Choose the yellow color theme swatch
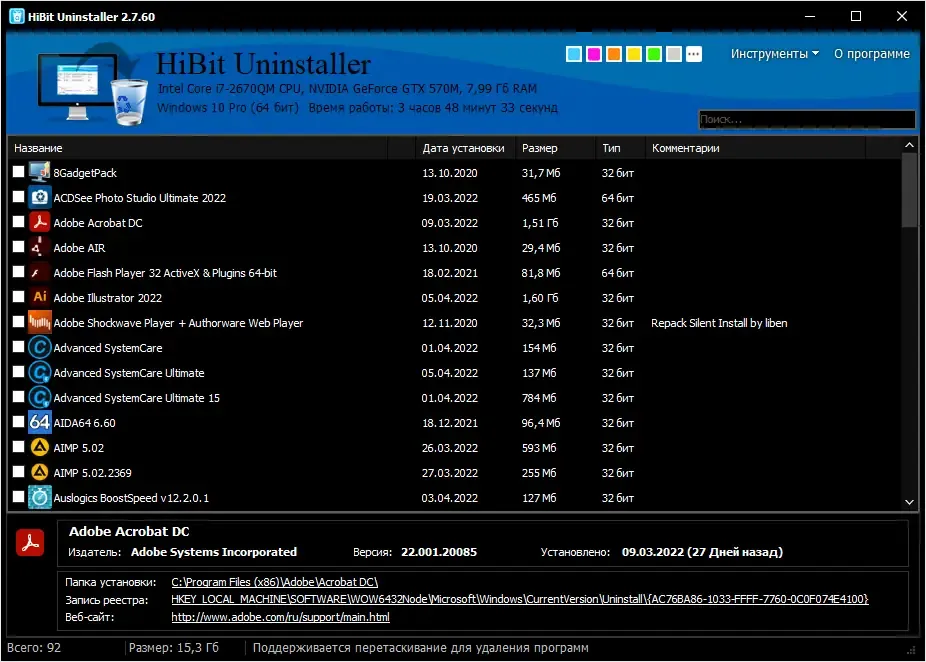The width and height of the screenshot is (926, 662). pyautogui.click(x=634, y=54)
